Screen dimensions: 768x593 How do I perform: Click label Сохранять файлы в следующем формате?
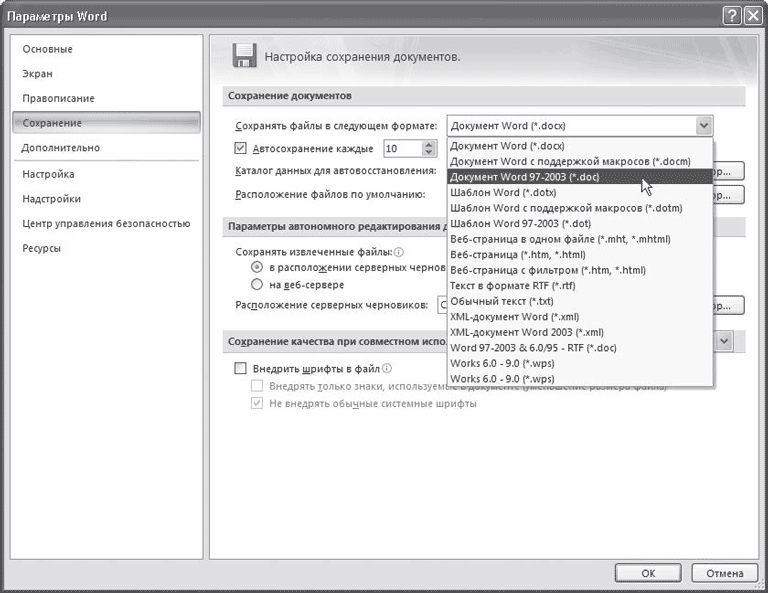click(x=336, y=126)
